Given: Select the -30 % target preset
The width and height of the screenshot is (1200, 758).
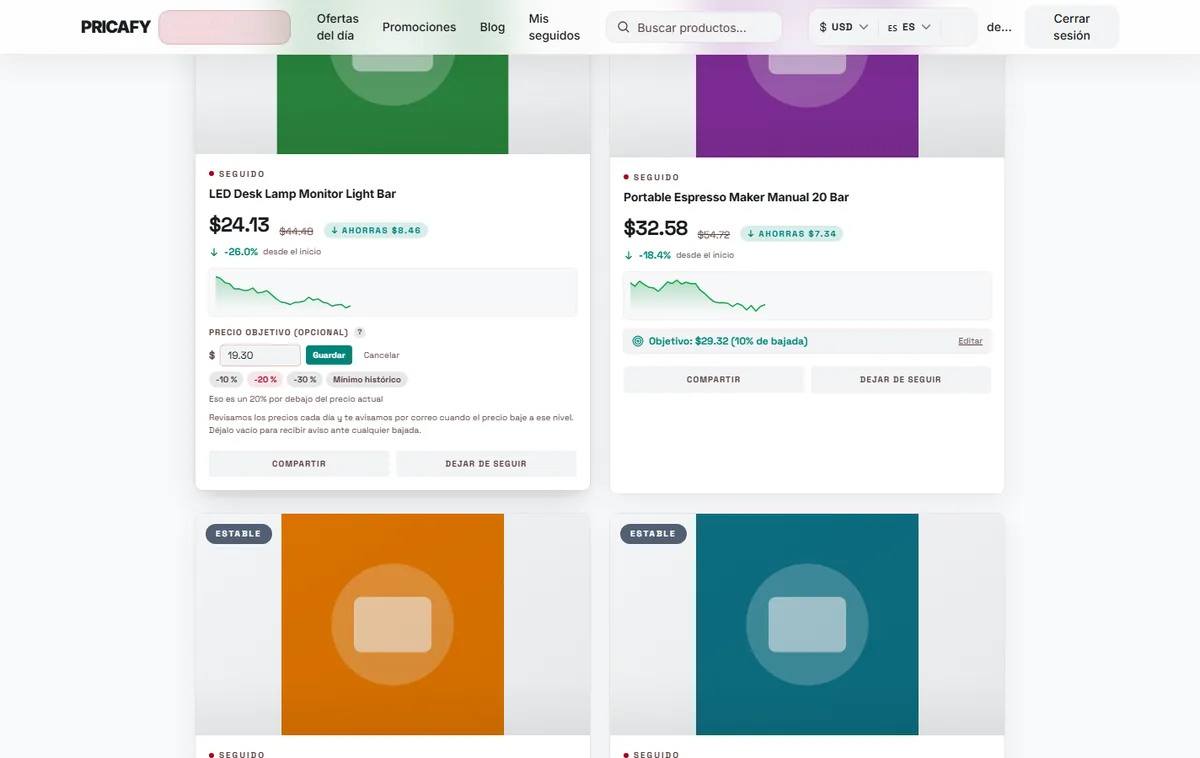Looking at the screenshot, I should pos(304,379).
